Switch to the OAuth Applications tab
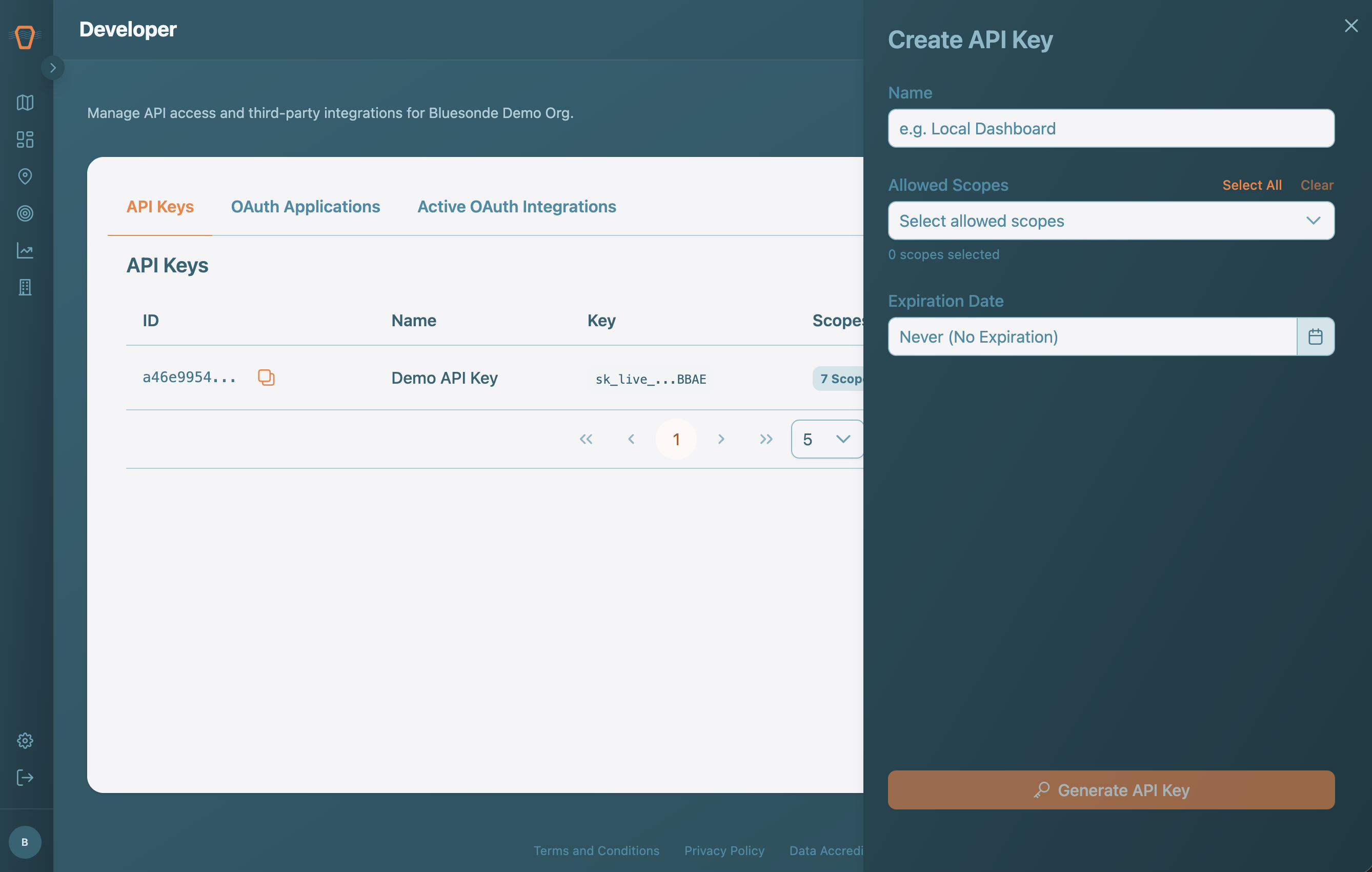Image resolution: width=1372 pixels, height=872 pixels. [306, 206]
